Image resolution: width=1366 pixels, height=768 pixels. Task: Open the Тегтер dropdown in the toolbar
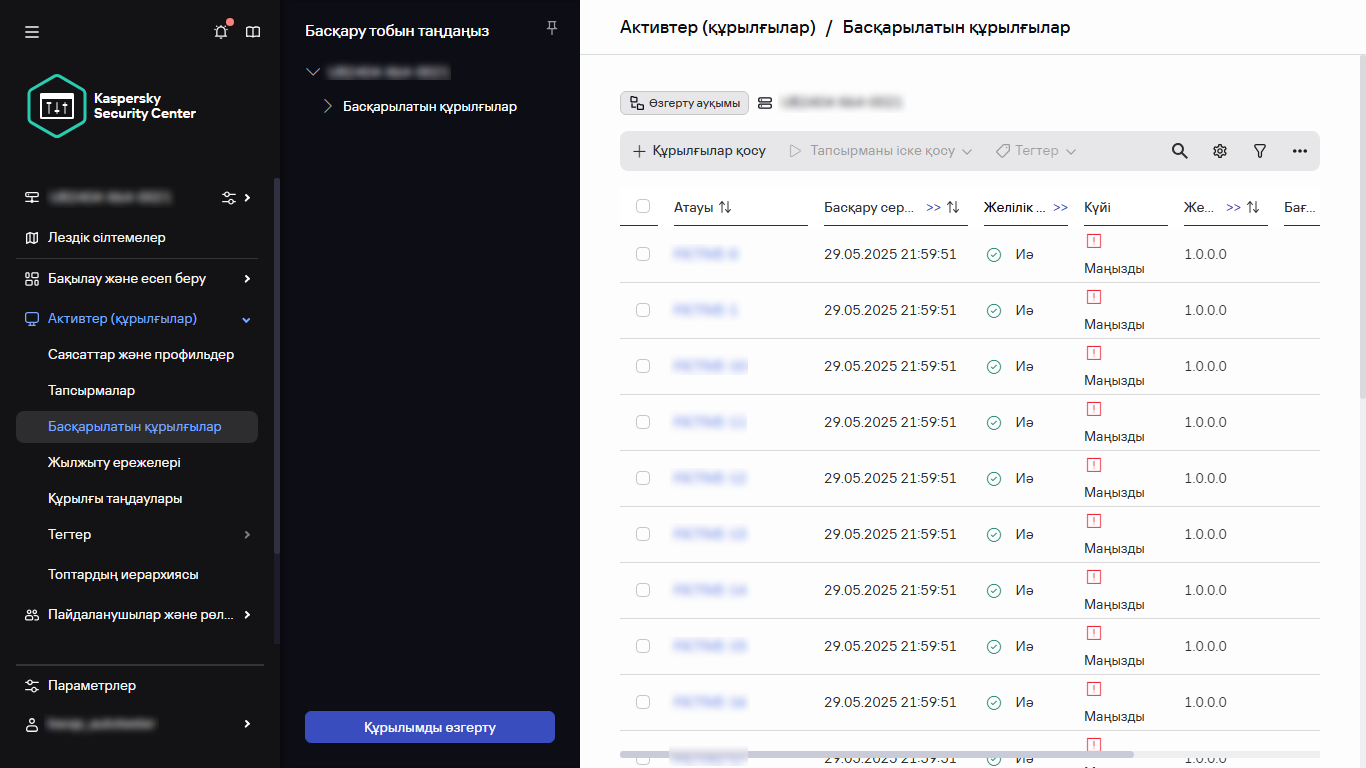pos(1035,150)
